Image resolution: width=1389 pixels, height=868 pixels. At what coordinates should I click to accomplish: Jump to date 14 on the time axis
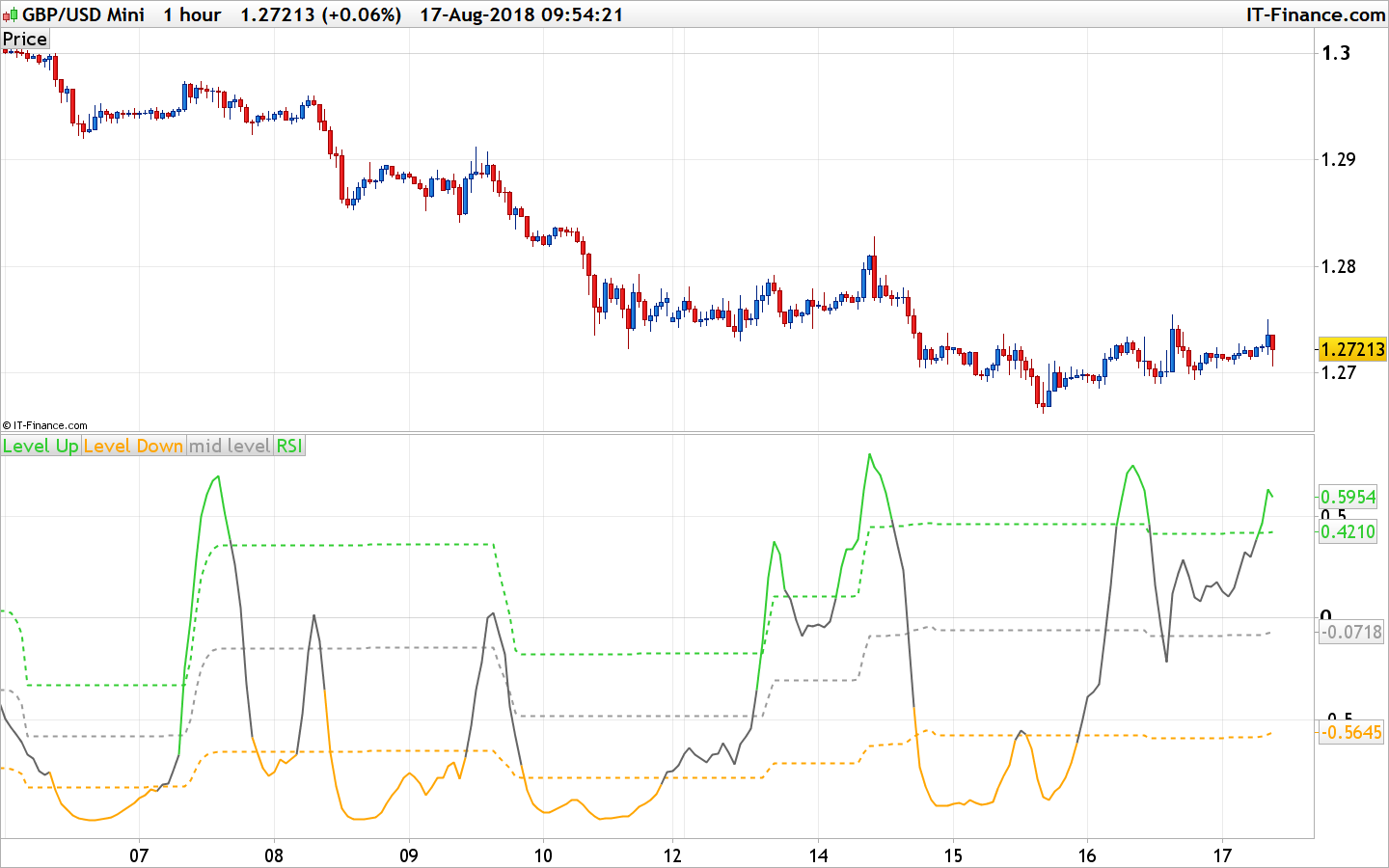click(818, 855)
